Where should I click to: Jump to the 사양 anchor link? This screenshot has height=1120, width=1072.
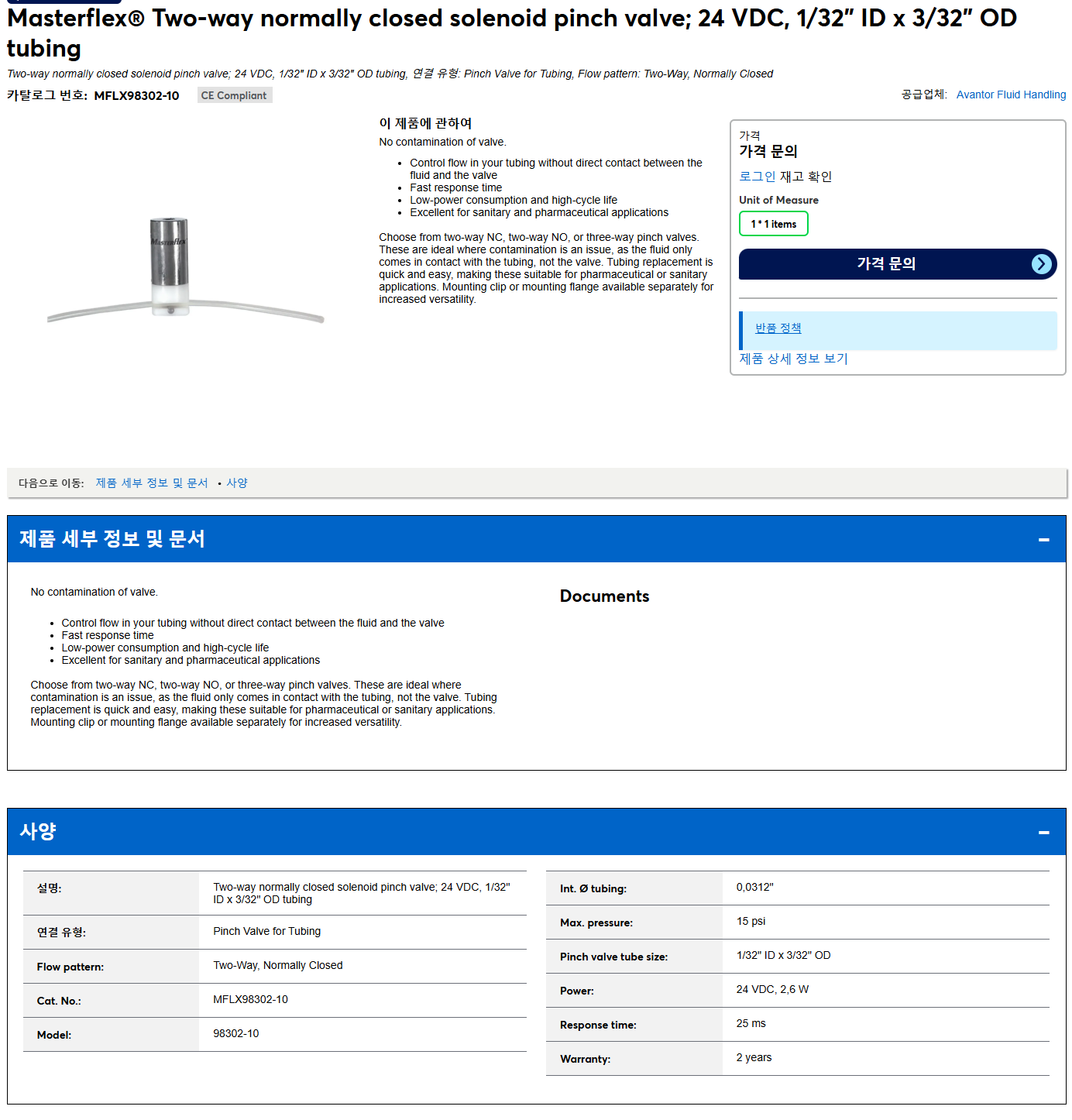click(237, 483)
